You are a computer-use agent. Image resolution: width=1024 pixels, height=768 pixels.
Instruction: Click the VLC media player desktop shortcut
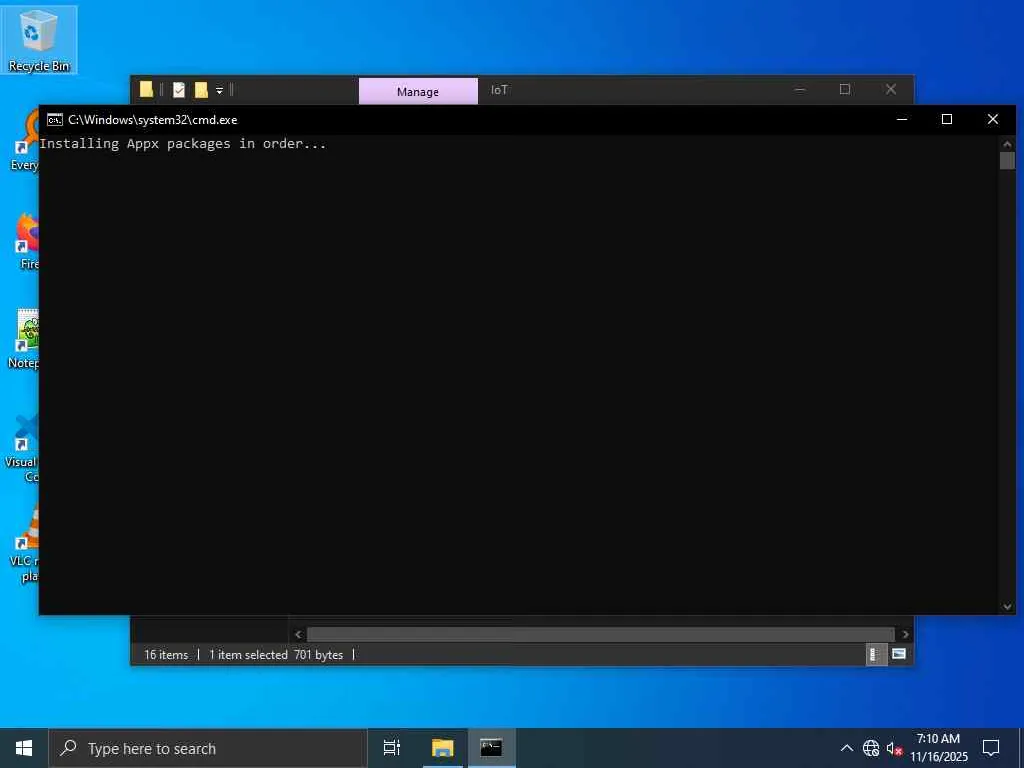26,544
